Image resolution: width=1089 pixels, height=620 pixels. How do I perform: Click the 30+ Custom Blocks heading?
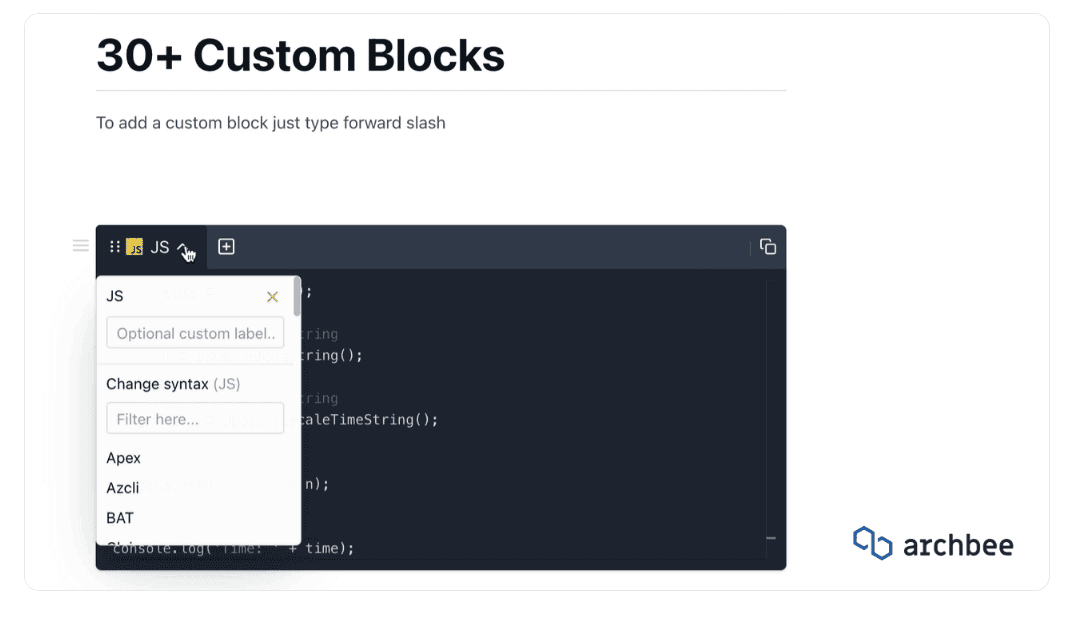[x=300, y=56]
